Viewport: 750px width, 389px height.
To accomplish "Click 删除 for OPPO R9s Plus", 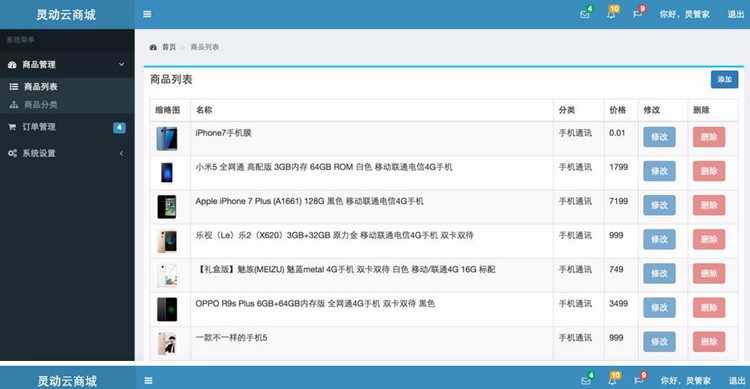I will coord(709,308).
